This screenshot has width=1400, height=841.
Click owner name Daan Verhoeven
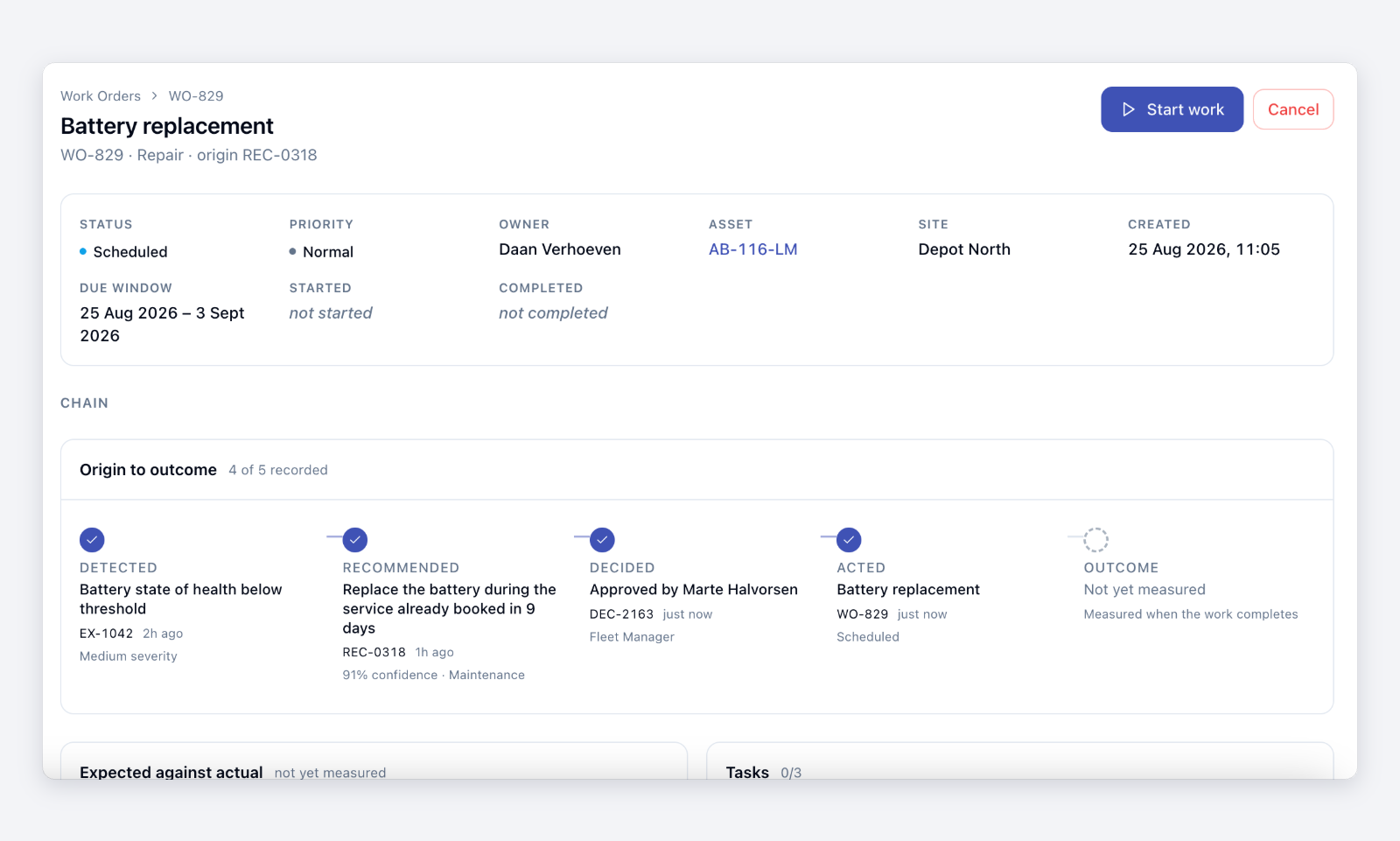tap(560, 249)
